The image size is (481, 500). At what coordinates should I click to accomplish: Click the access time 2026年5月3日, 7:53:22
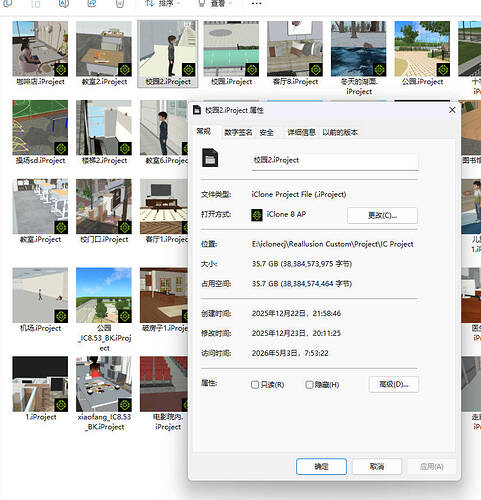click(x=290, y=353)
